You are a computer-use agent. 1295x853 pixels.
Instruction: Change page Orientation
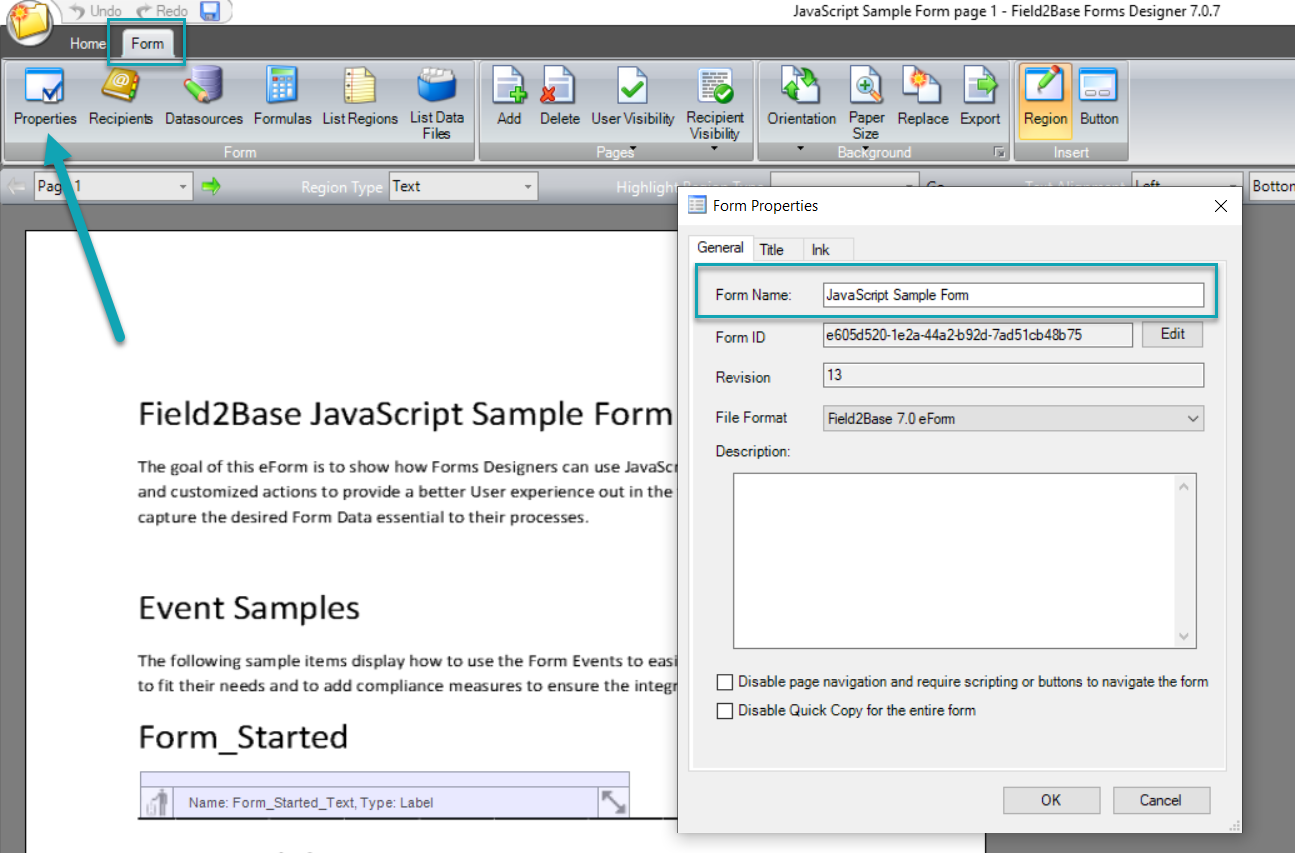pos(801,98)
